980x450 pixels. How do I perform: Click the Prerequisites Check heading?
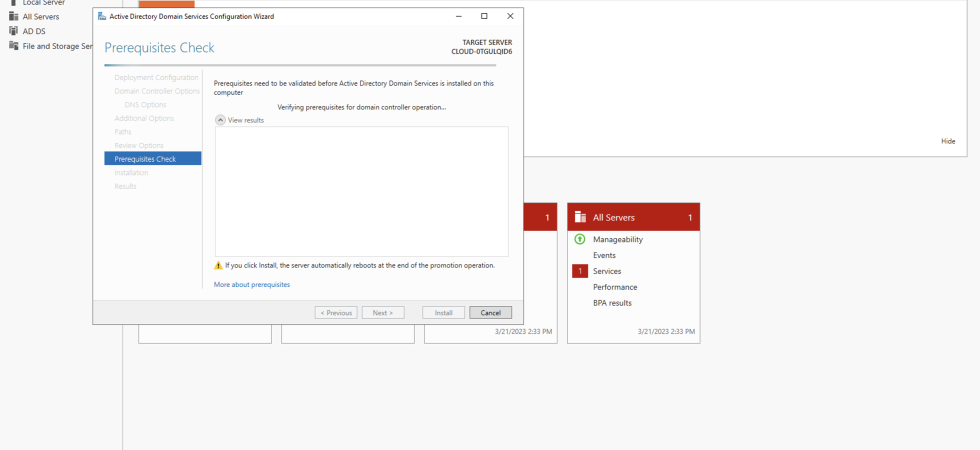pos(159,48)
